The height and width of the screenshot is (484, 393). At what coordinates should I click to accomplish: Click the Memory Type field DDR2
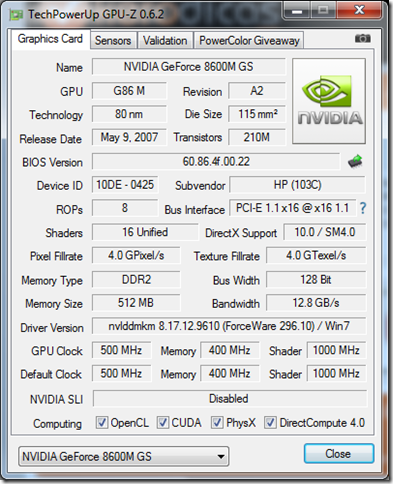point(136,279)
